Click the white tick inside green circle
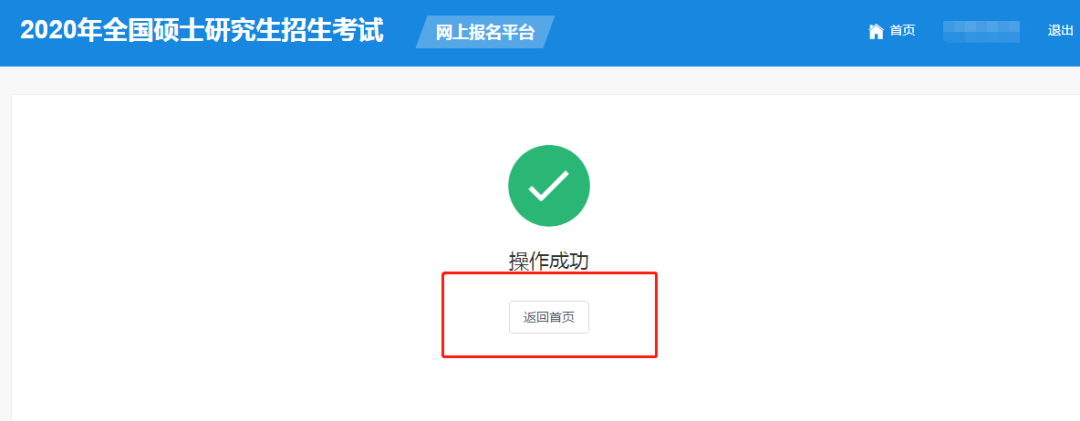The image size is (1080, 421). (x=549, y=185)
